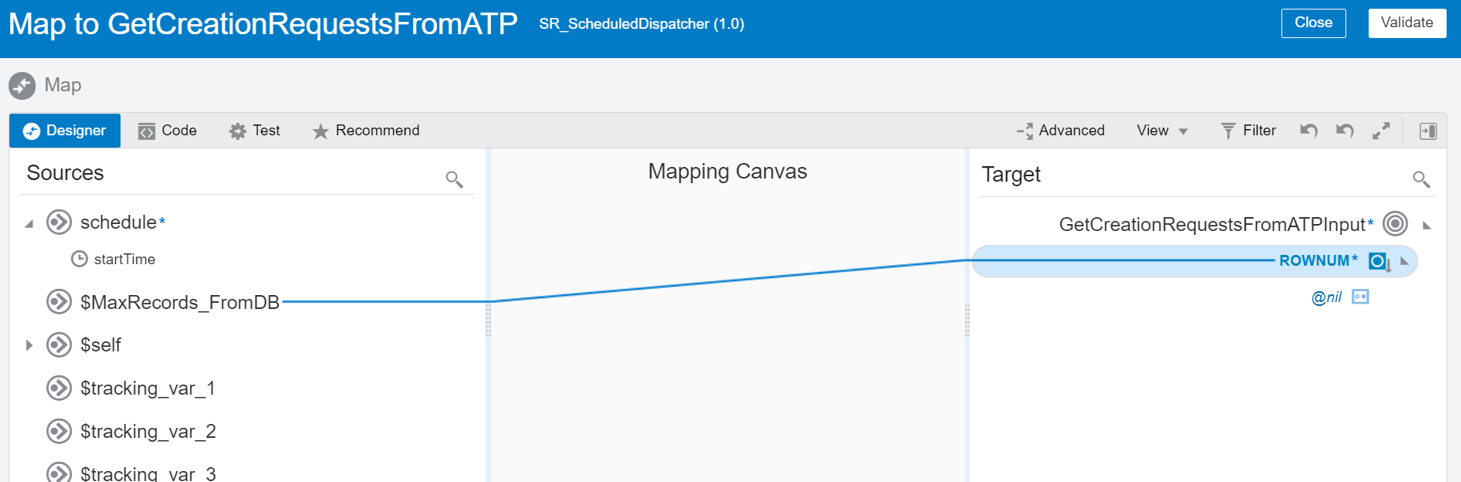Expand the $self source node
Image resolution: width=1461 pixels, height=482 pixels.
click(29, 345)
